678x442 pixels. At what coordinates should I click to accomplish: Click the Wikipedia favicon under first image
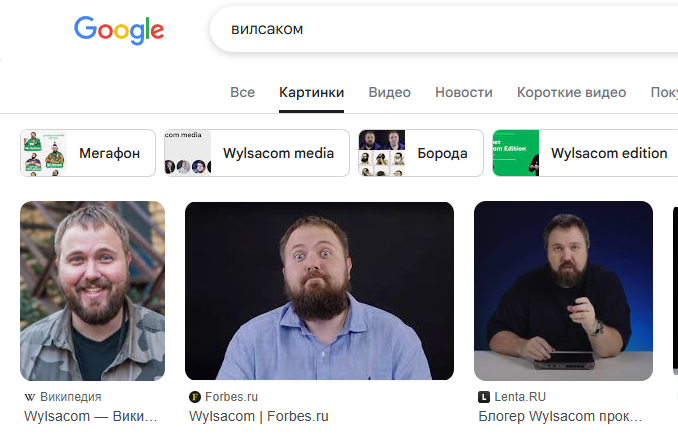coord(29,397)
